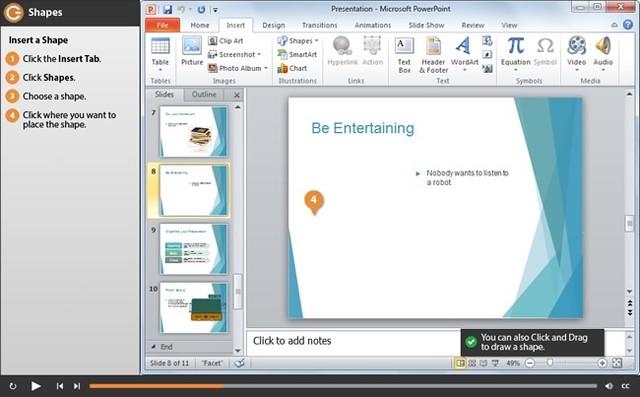The height and width of the screenshot is (397, 640).
Task: Customize Quick Access Toolbar dropdown arrow
Action: pyautogui.click(x=215, y=9)
